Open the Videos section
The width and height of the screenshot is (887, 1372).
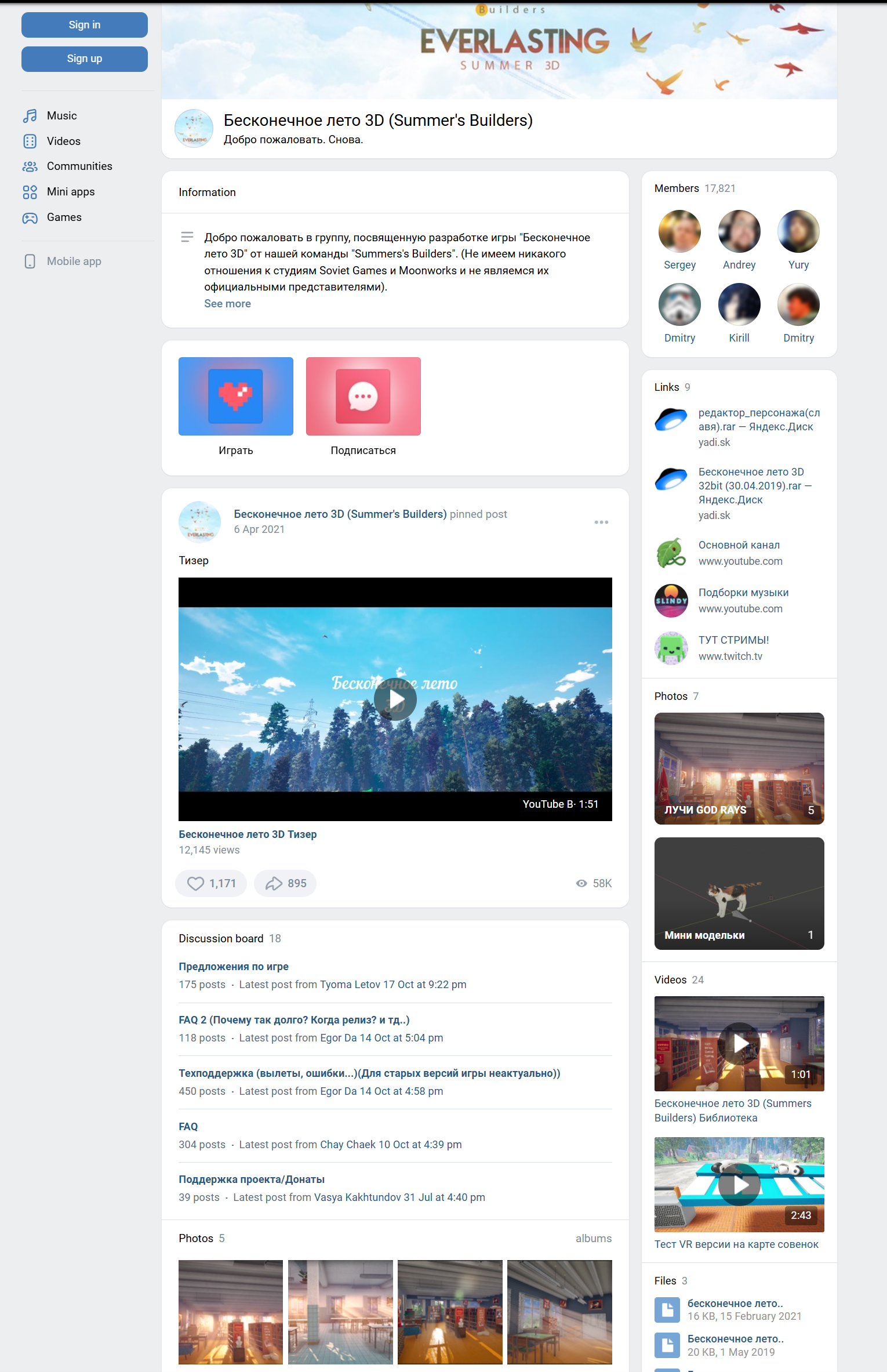[x=64, y=141]
